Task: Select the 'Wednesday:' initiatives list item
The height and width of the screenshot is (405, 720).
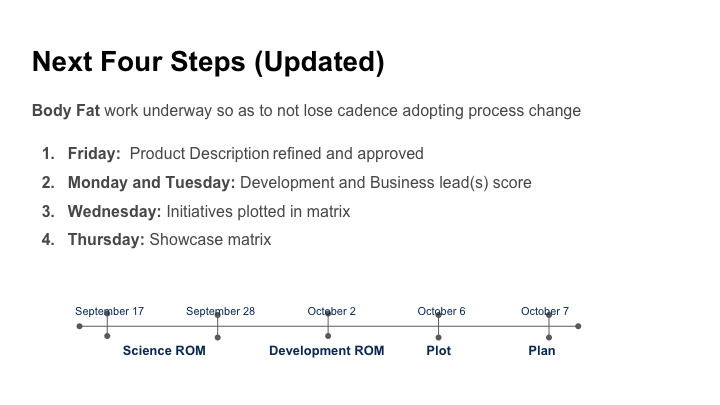Action: click(114, 212)
